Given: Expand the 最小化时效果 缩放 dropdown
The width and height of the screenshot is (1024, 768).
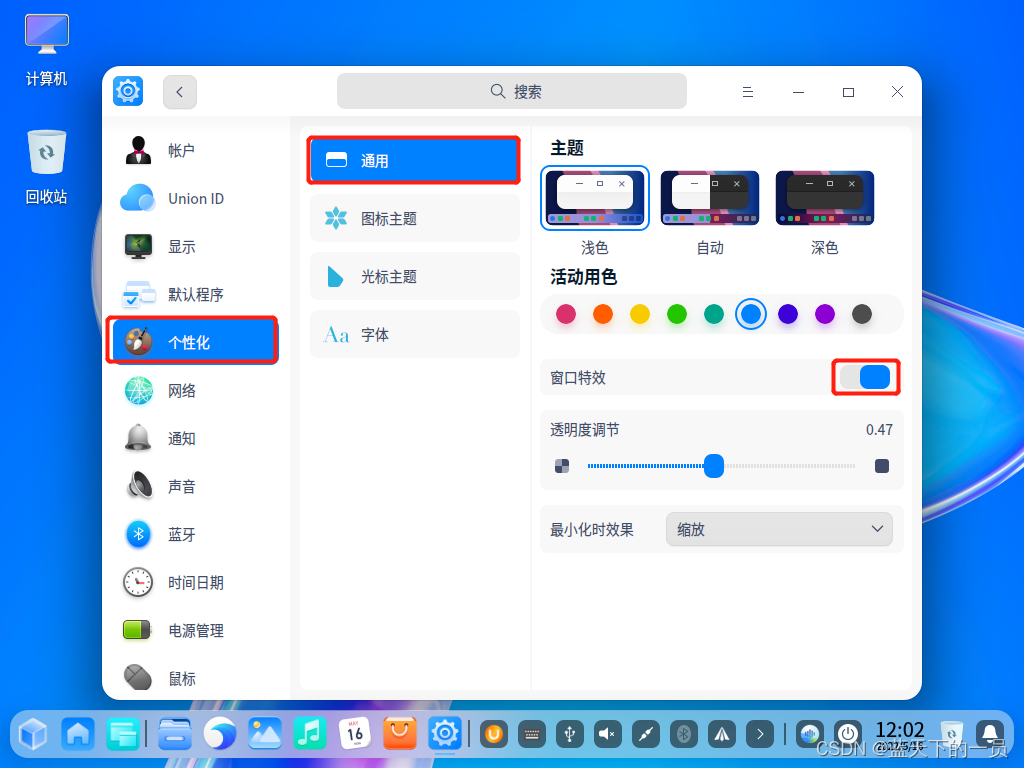Looking at the screenshot, I should (x=779, y=529).
